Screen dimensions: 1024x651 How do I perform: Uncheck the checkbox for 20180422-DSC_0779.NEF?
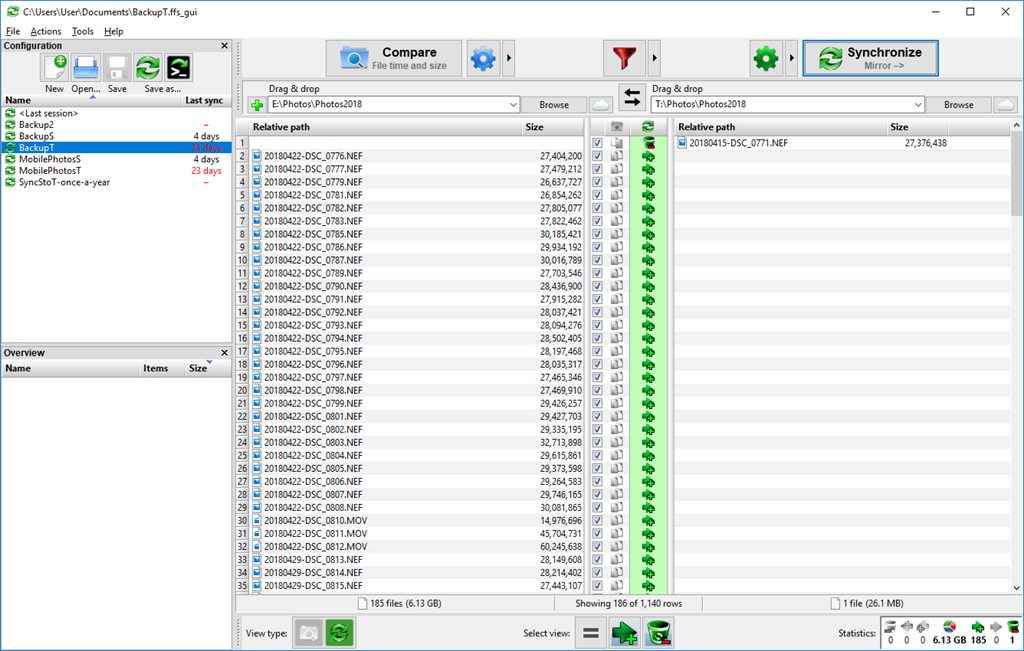(x=598, y=182)
